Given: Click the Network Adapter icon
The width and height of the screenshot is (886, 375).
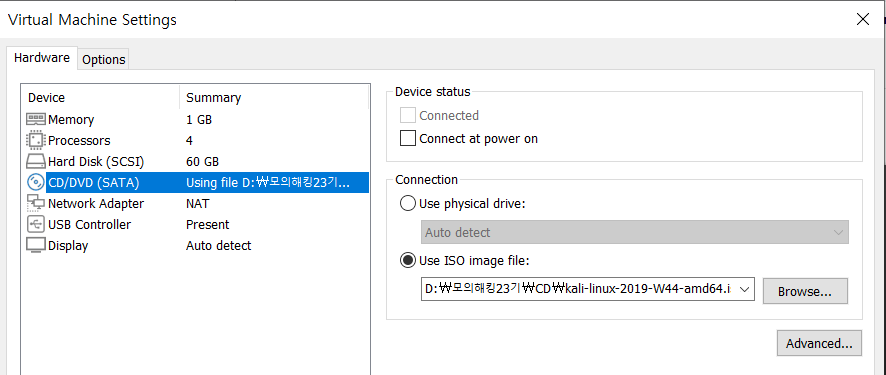Looking at the screenshot, I should (x=36, y=203).
